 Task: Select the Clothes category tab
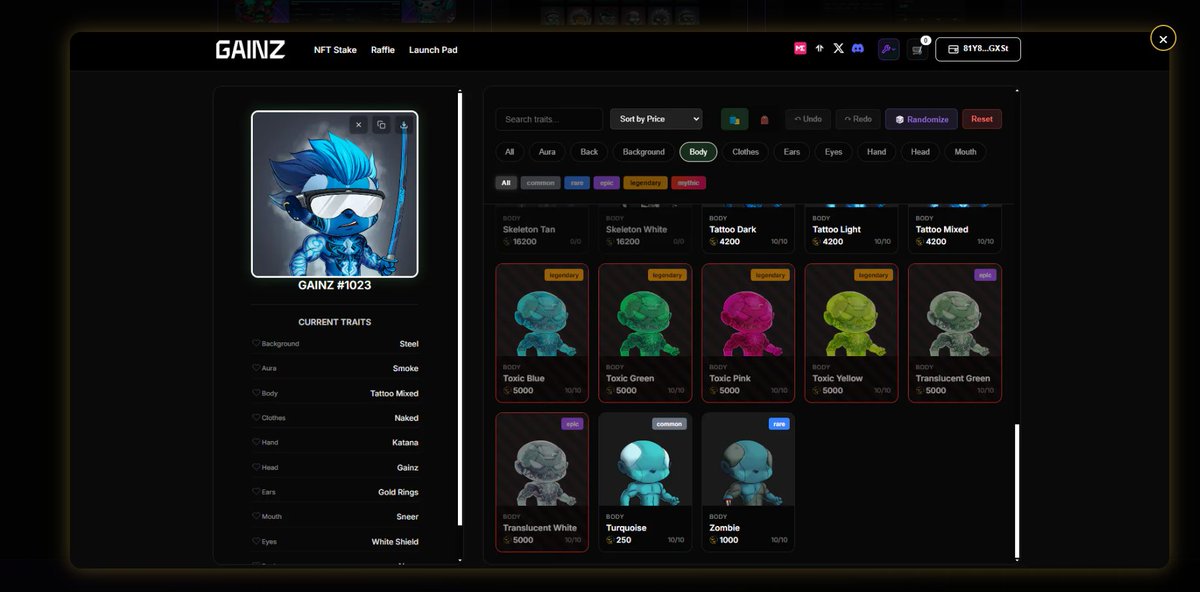[x=745, y=152]
